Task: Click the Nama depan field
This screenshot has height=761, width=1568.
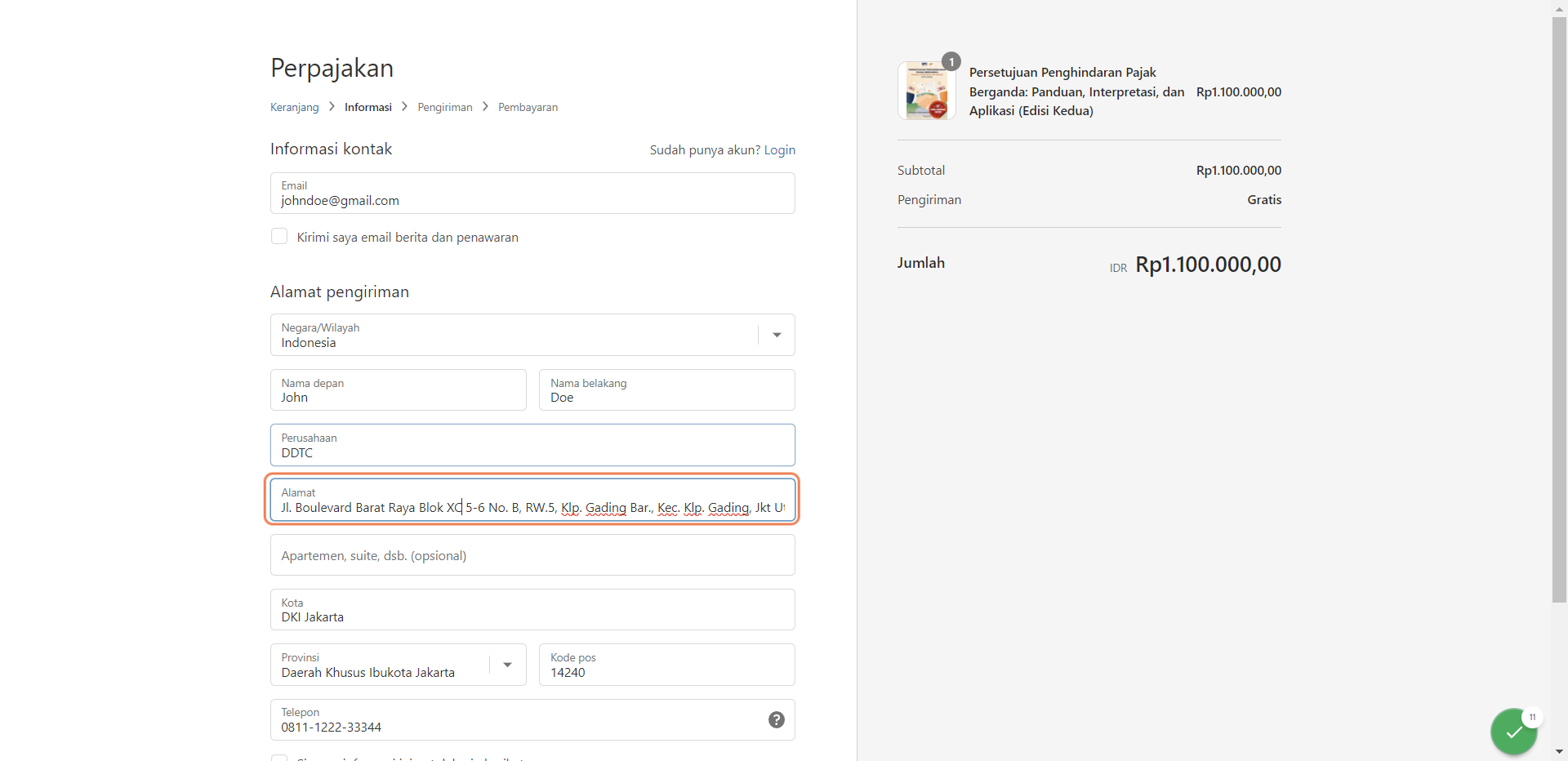Action: (399, 390)
